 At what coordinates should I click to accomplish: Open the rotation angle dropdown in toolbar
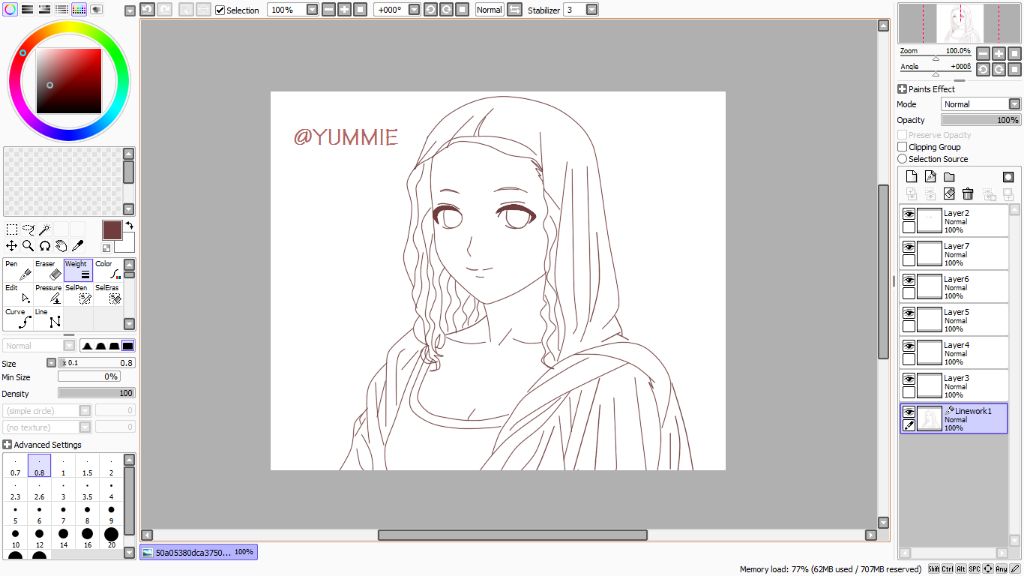[x=413, y=10]
